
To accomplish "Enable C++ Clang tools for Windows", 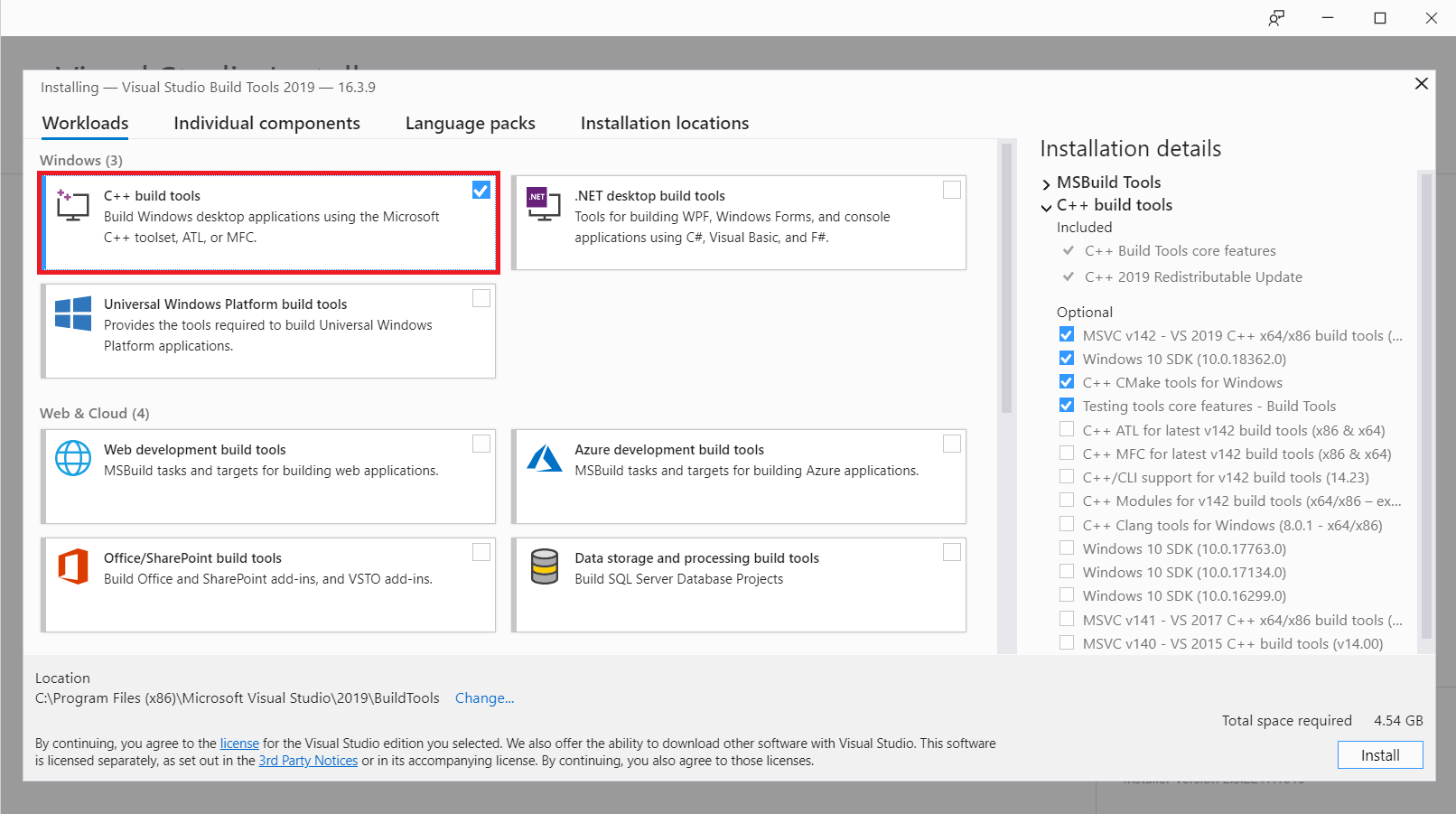I will pyautogui.click(x=1067, y=524).
